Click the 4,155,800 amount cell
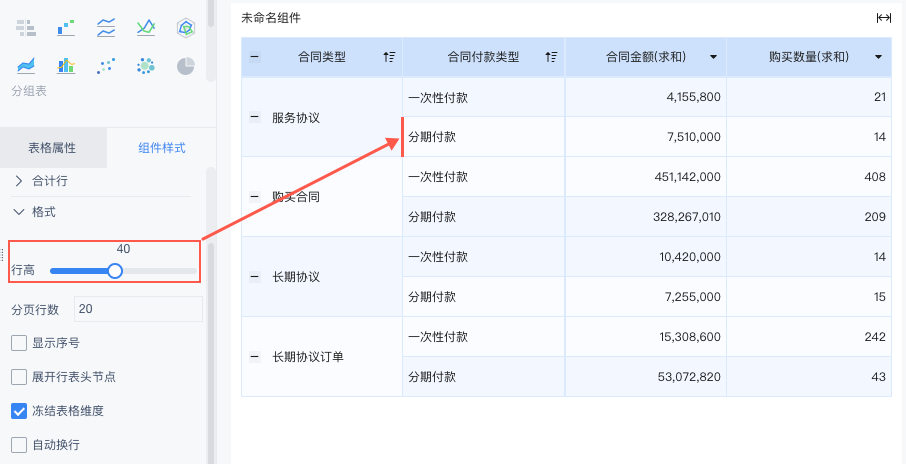 point(646,97)
